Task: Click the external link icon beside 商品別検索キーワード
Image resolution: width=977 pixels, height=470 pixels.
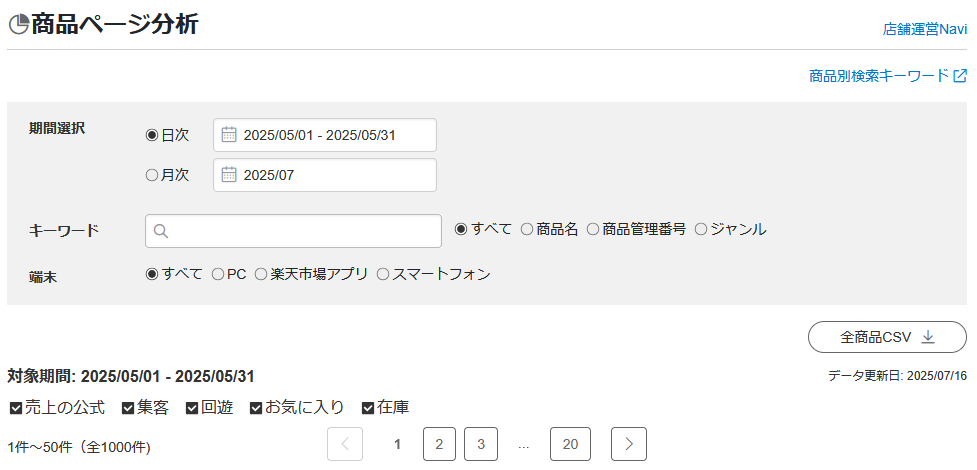Action: (960, 76)
